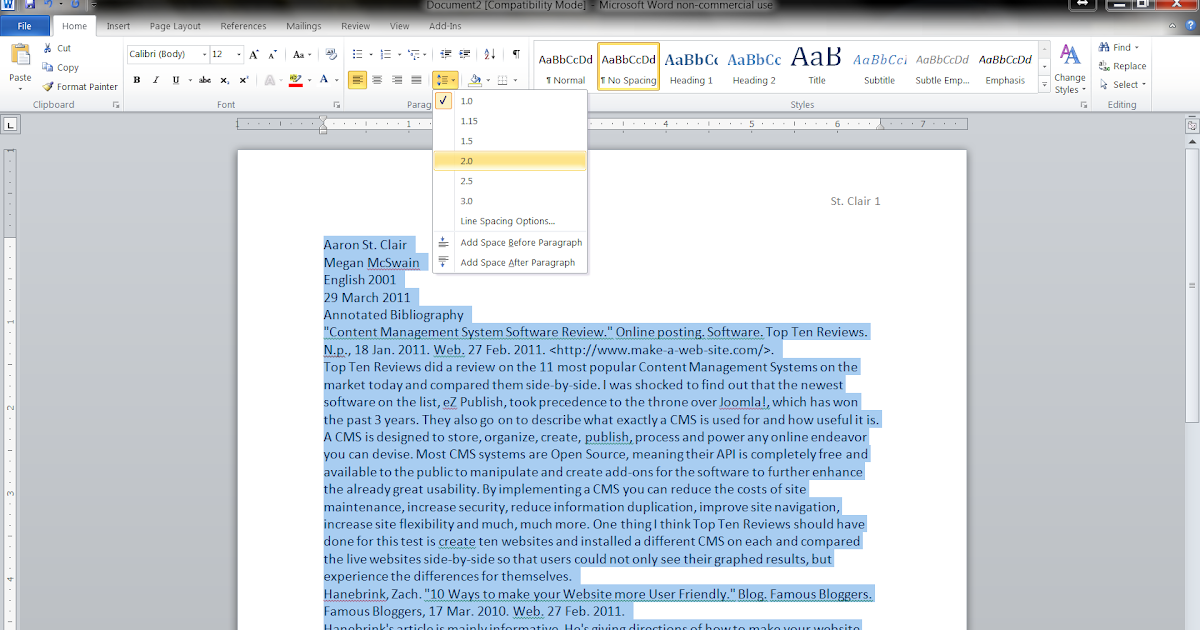Open the Select dropdown in Editing

[1122, 85]
